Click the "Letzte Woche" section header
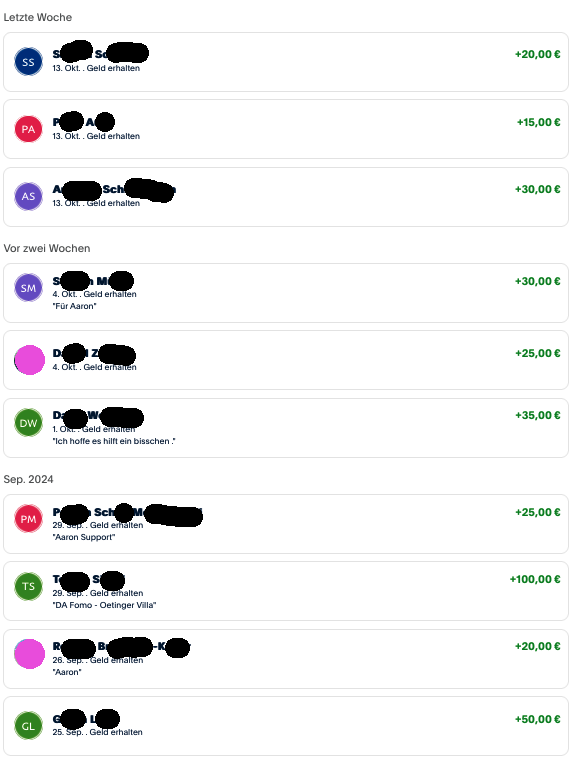Viewport: 570px width, 760px height. 38,17
